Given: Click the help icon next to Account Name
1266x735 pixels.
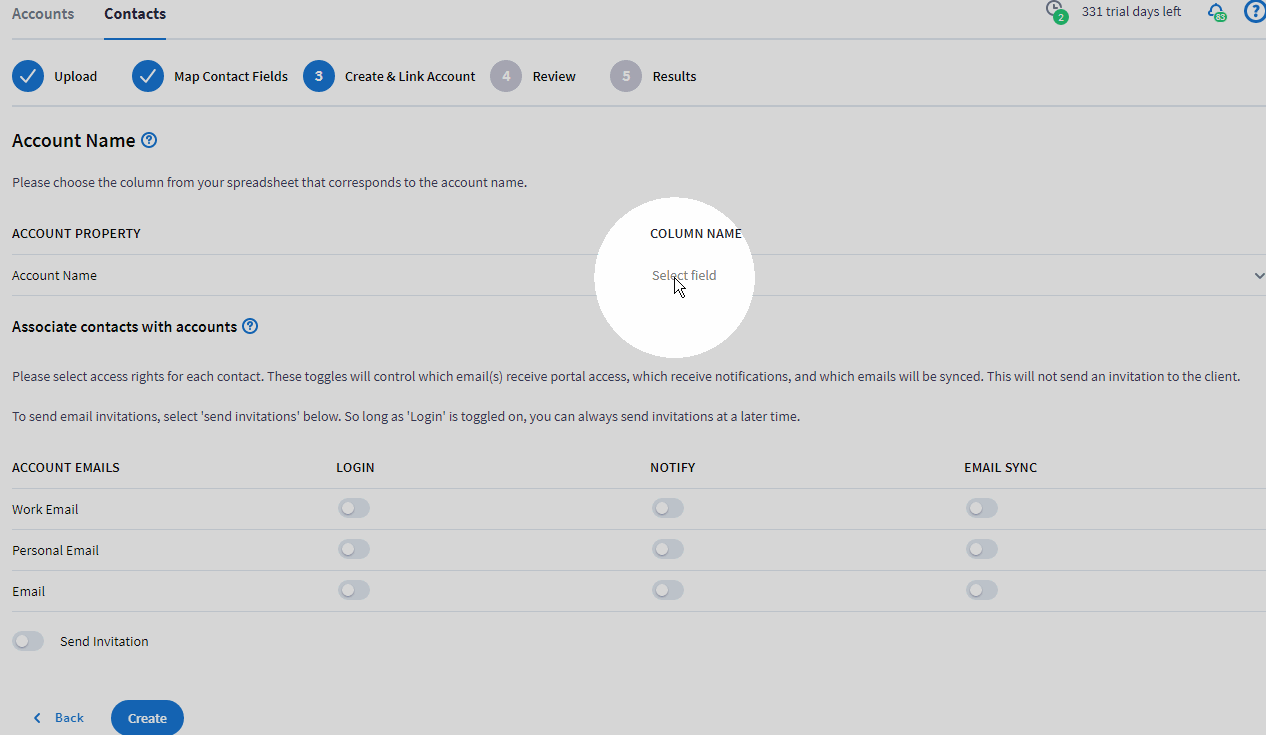Looking at the screenshot, I should pyautogui.click(x=149, y=140).
